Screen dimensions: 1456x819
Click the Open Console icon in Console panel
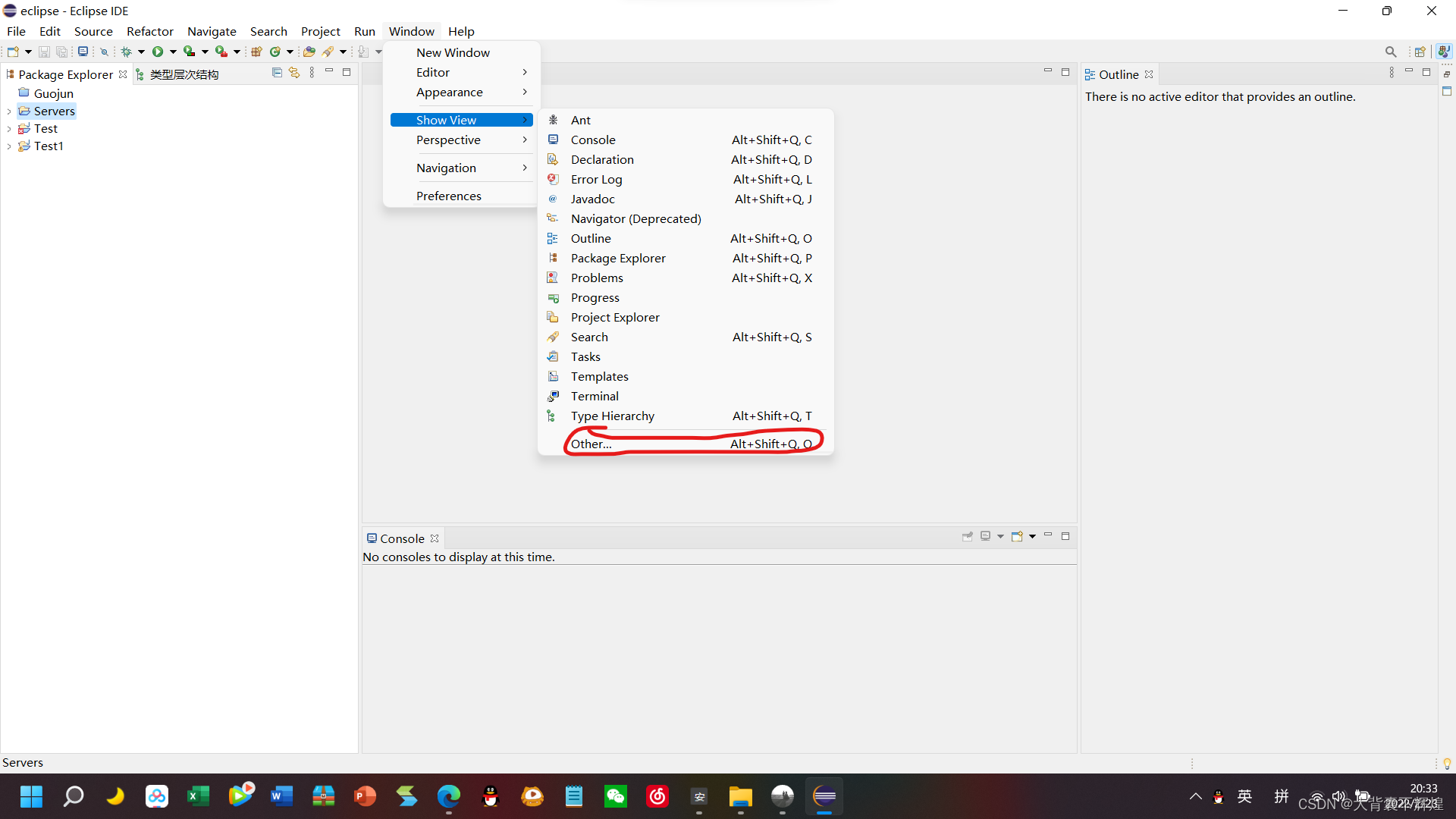[x=1017, y=537]
